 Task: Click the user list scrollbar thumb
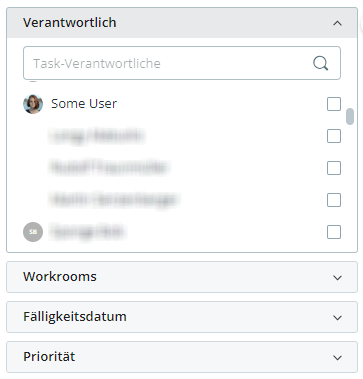pyautogui.click(x=350, y=116)
